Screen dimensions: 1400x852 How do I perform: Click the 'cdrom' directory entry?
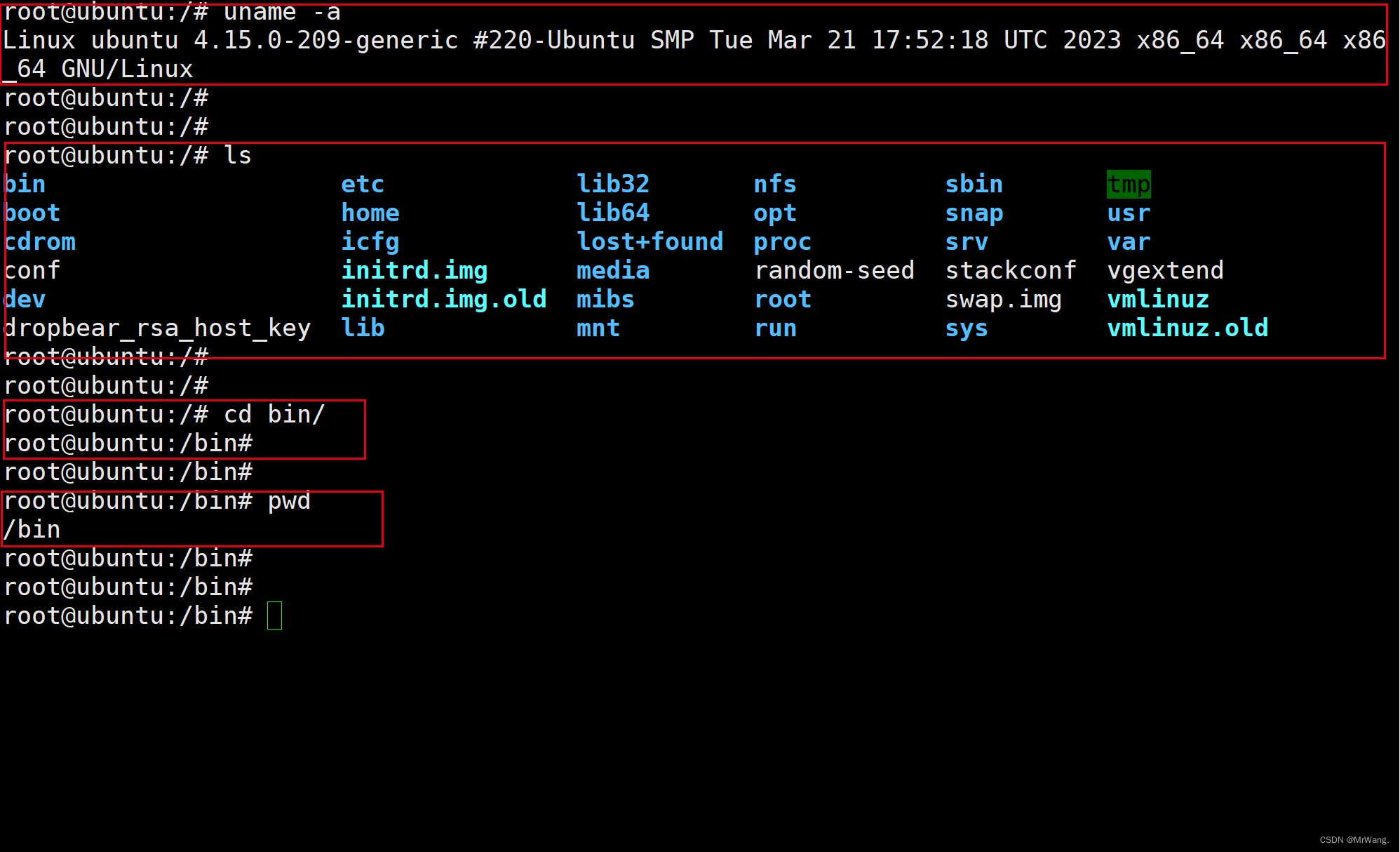point(39,242)
